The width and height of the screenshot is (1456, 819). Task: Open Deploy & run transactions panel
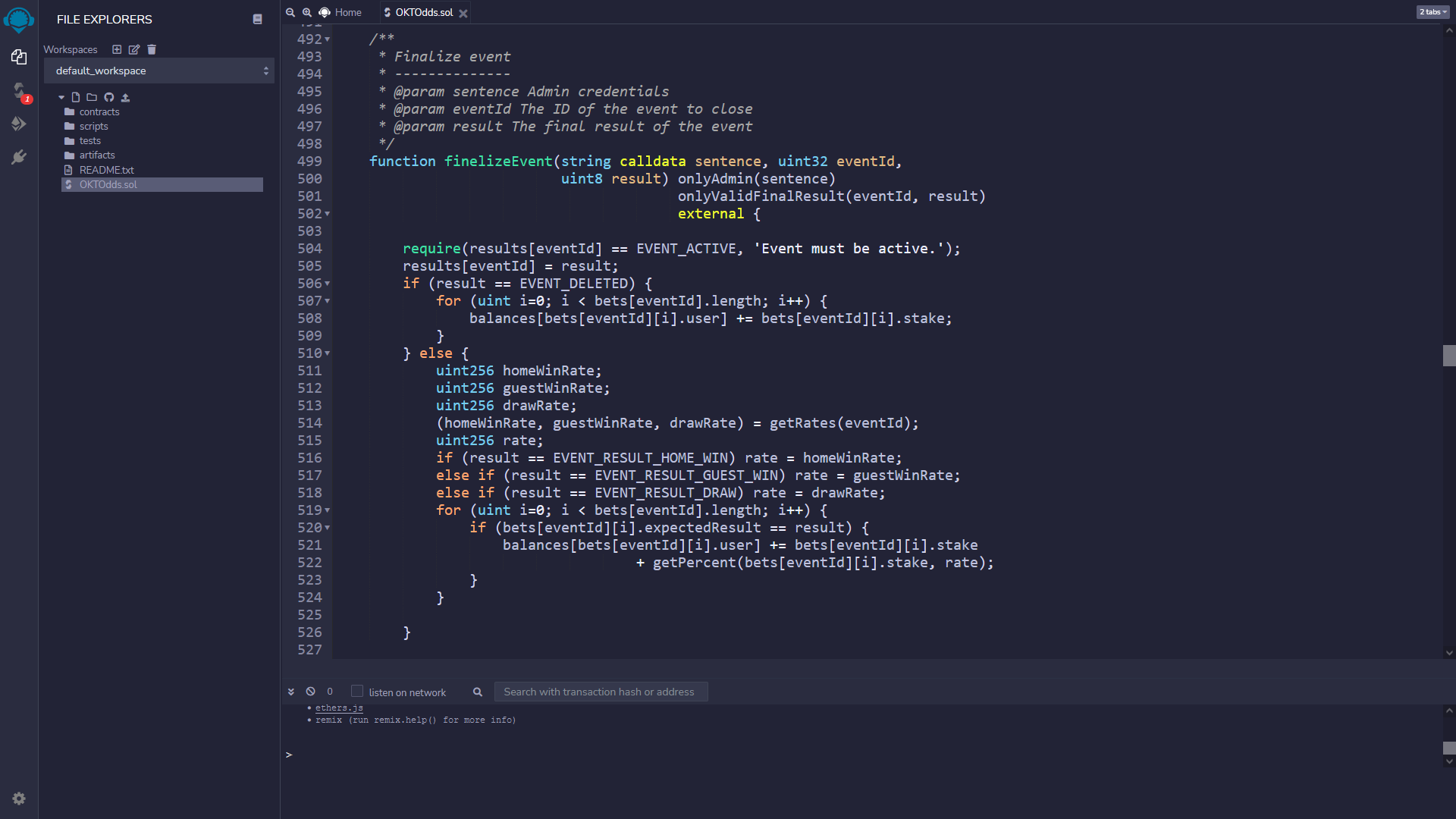pos(19,124)
